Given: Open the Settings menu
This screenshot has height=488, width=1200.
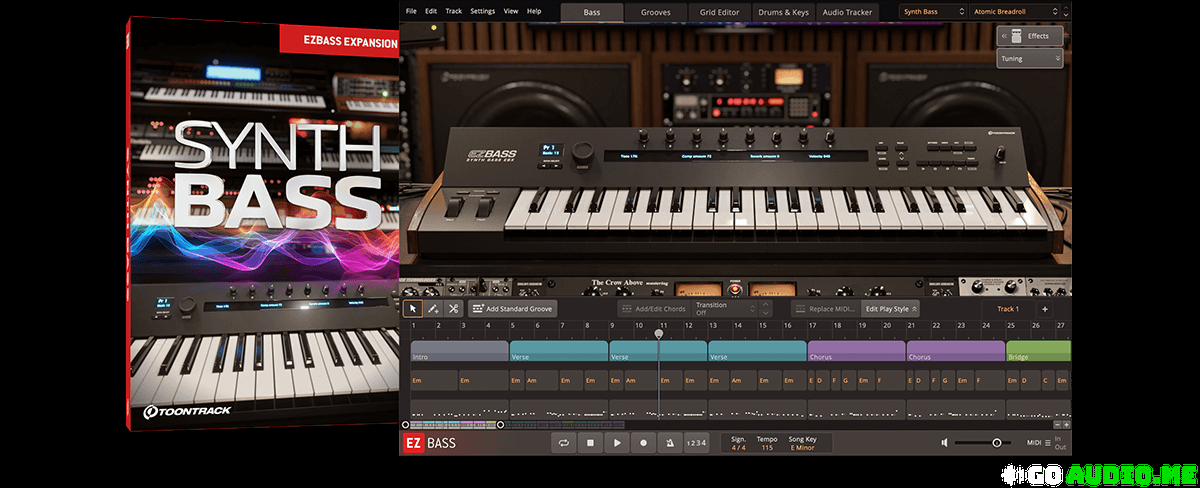Looking at the screenshot, I should (x=482, y=11).
